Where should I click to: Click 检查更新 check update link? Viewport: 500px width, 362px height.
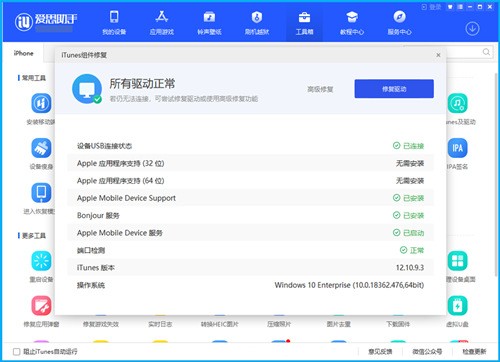(474, 352)
